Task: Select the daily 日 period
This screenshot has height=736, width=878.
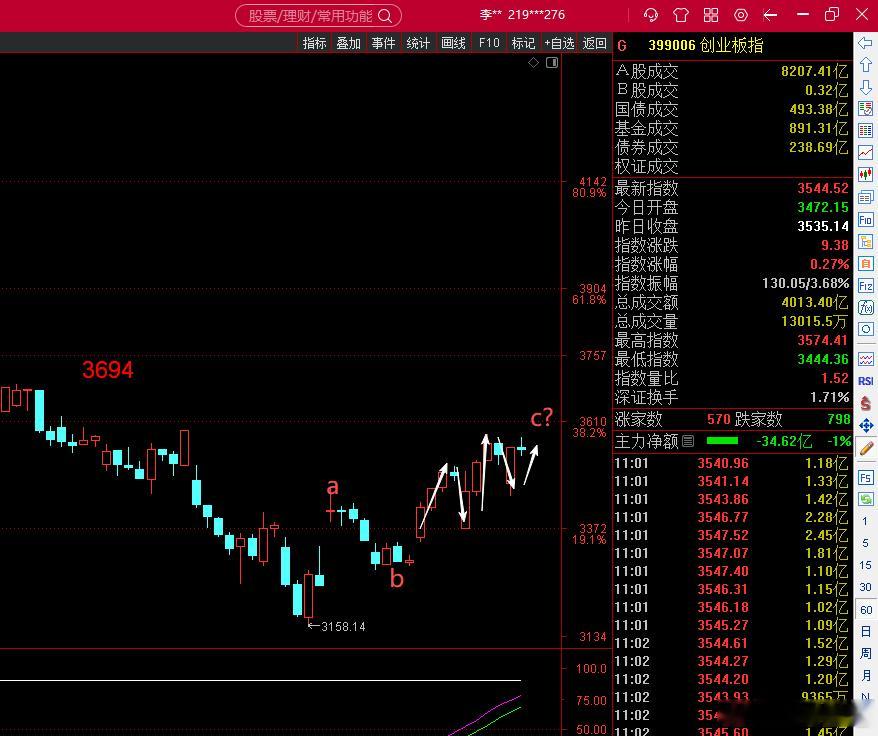Action: tap(865, 631)
